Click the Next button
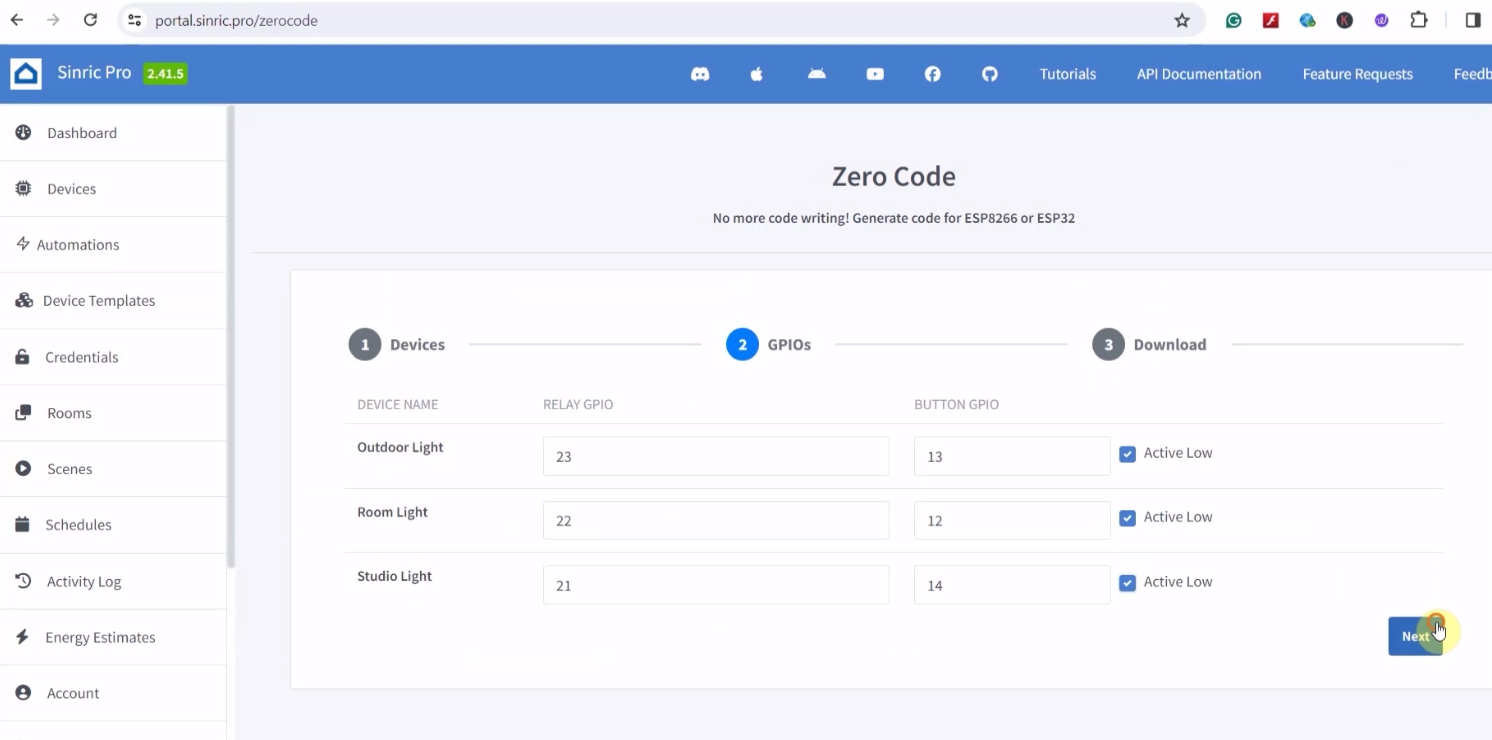The width and height of the screenshot is (1492, 740). point(1414,636)
